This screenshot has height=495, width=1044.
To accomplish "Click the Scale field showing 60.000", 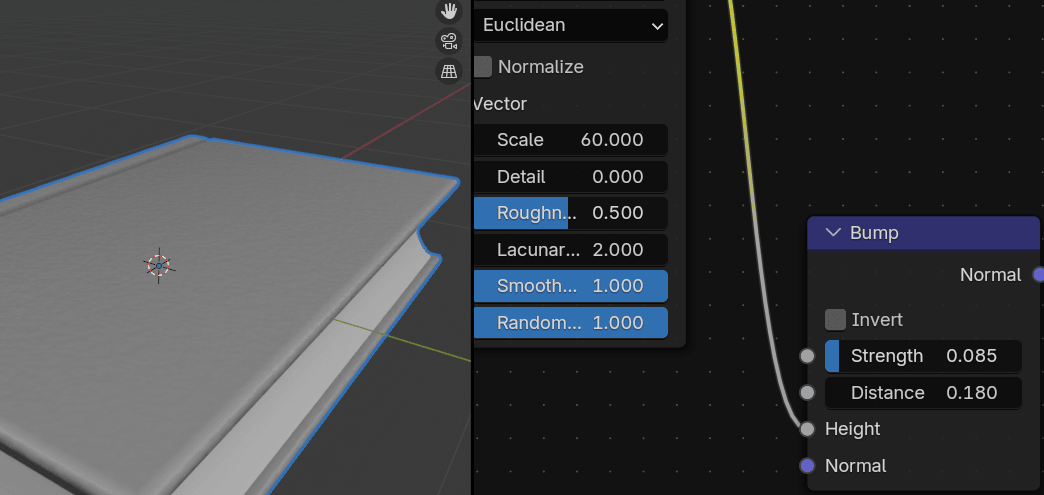I will pyautogui.click(x=570, y=140).
